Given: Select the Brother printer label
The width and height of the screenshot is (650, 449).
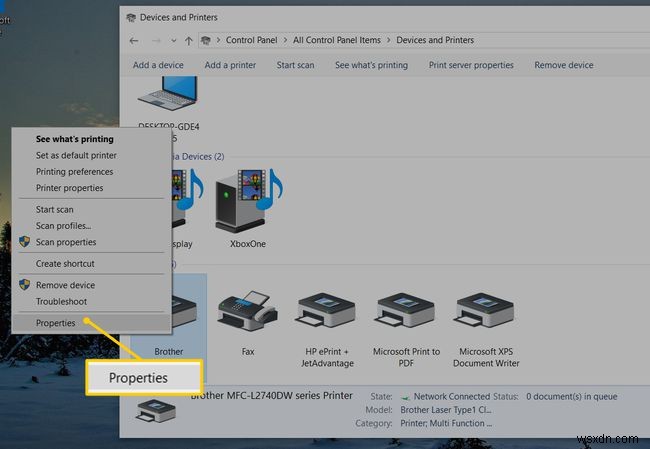Looking at the screenshot, I should (169, 352).
